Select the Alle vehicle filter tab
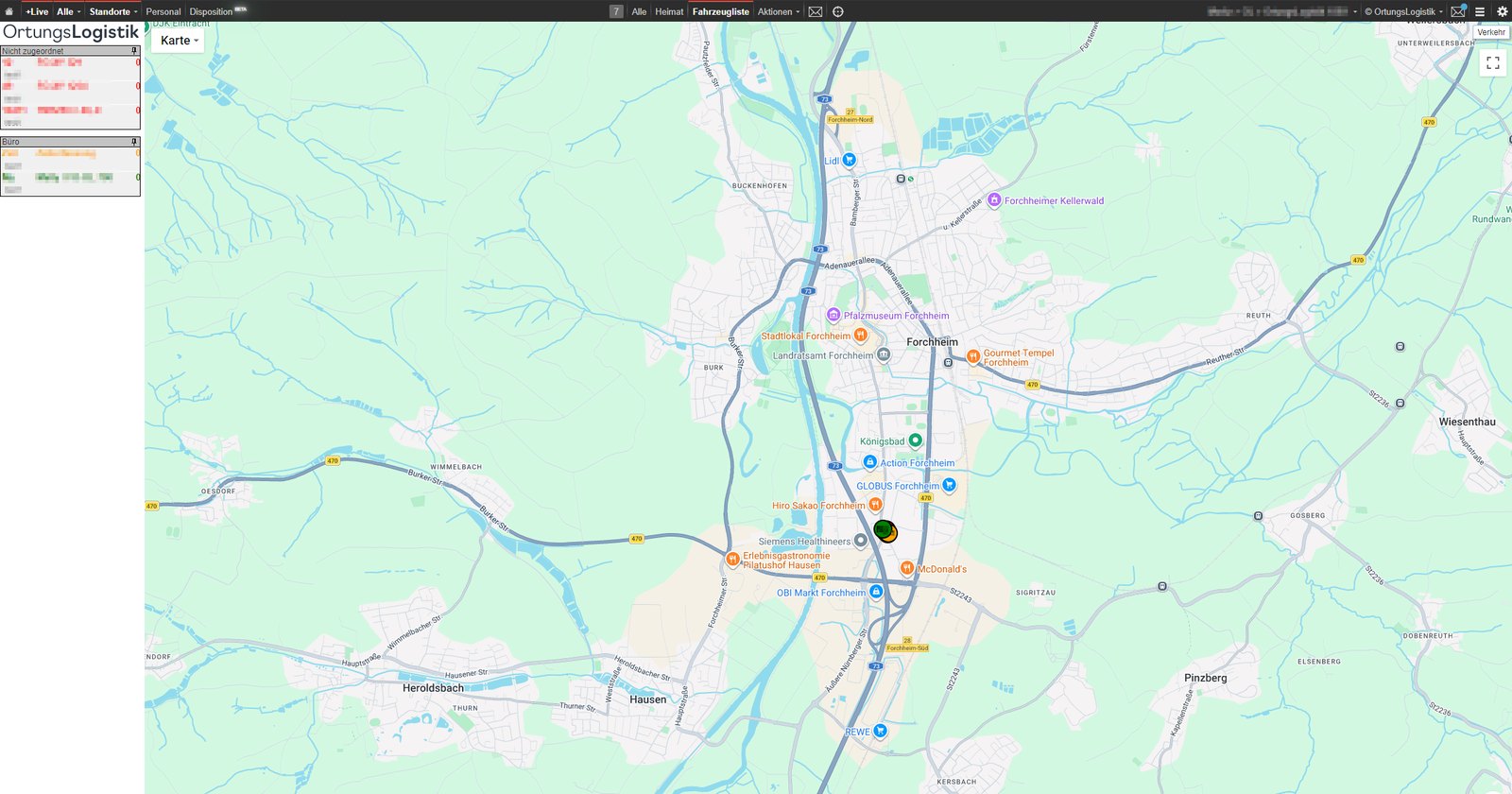Screen dimensions: 1512x794 tap(639, 11)
